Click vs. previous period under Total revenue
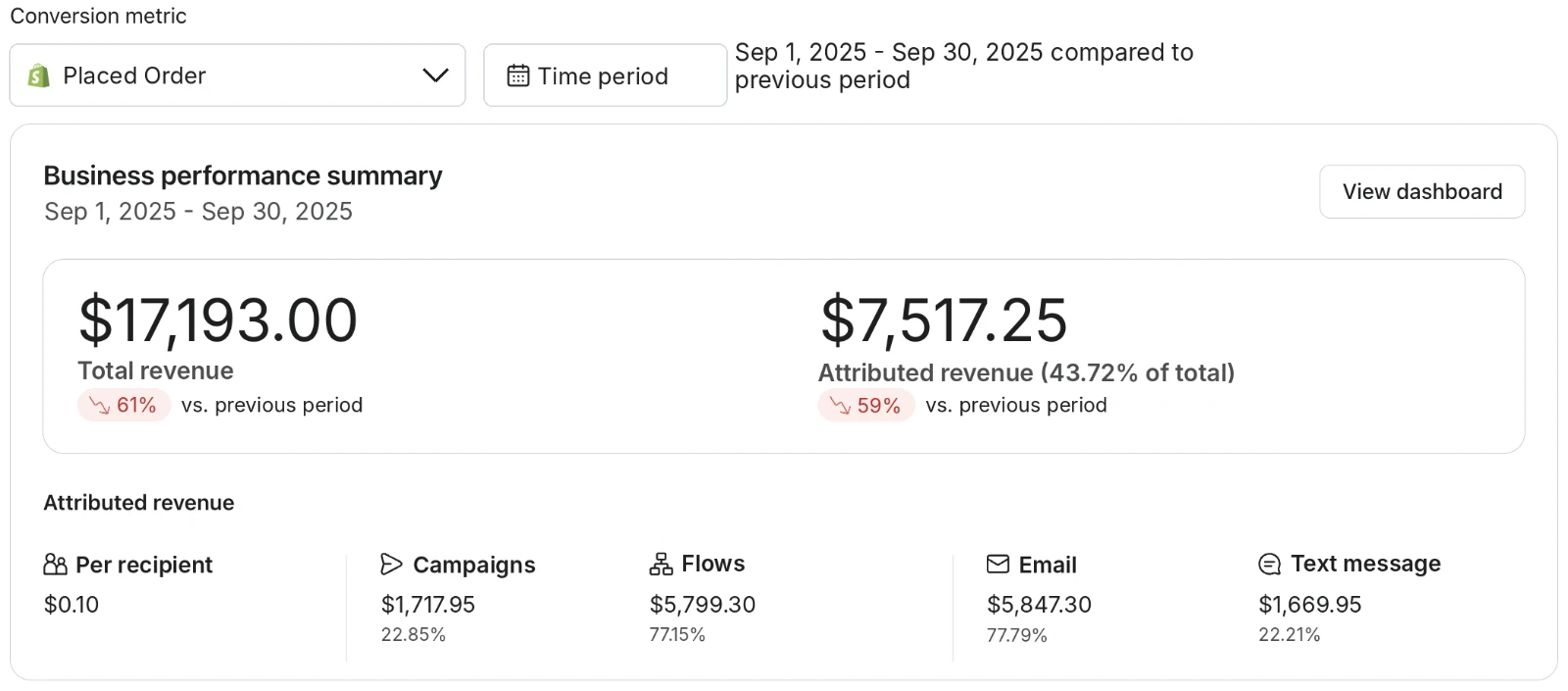Screen dimensions: 1568x691 pyautogui.click(x=272, y=405)
